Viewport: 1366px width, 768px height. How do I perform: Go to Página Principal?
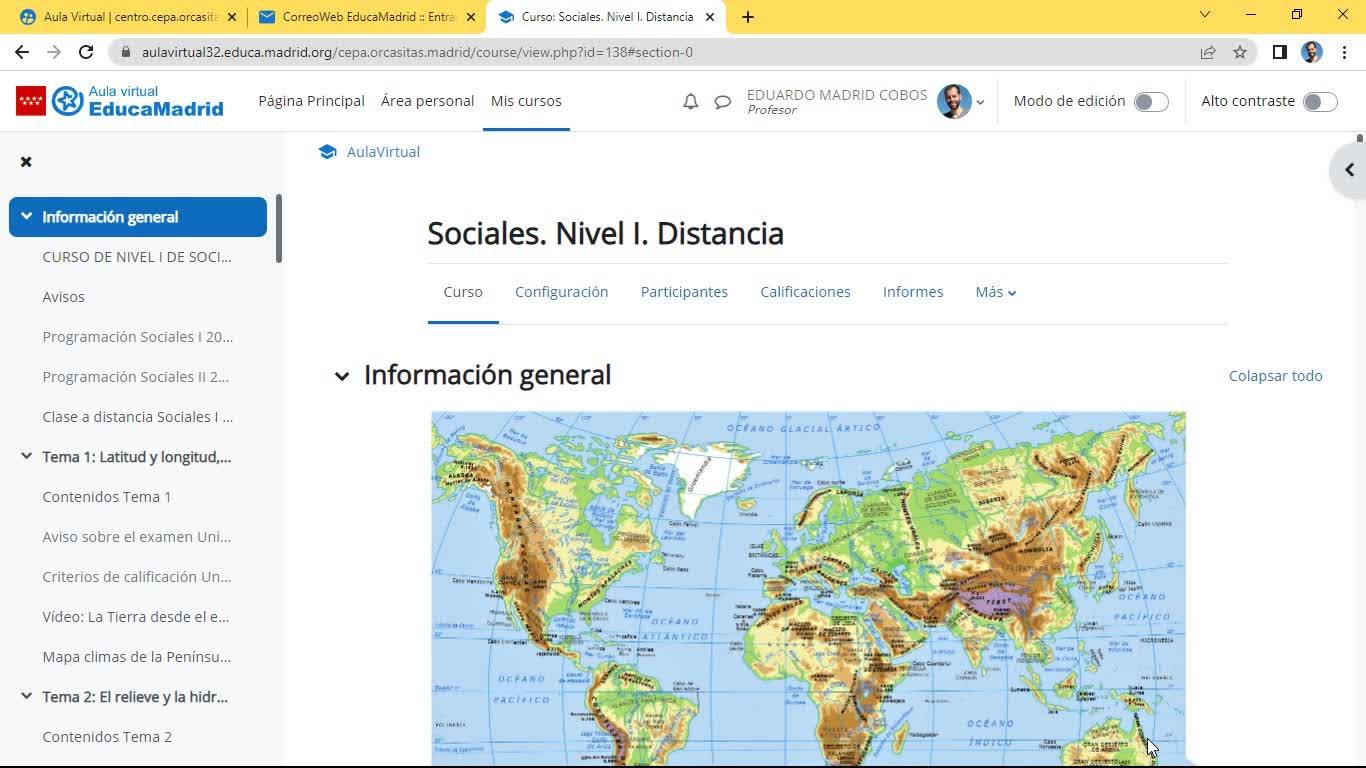pos(311,101)
